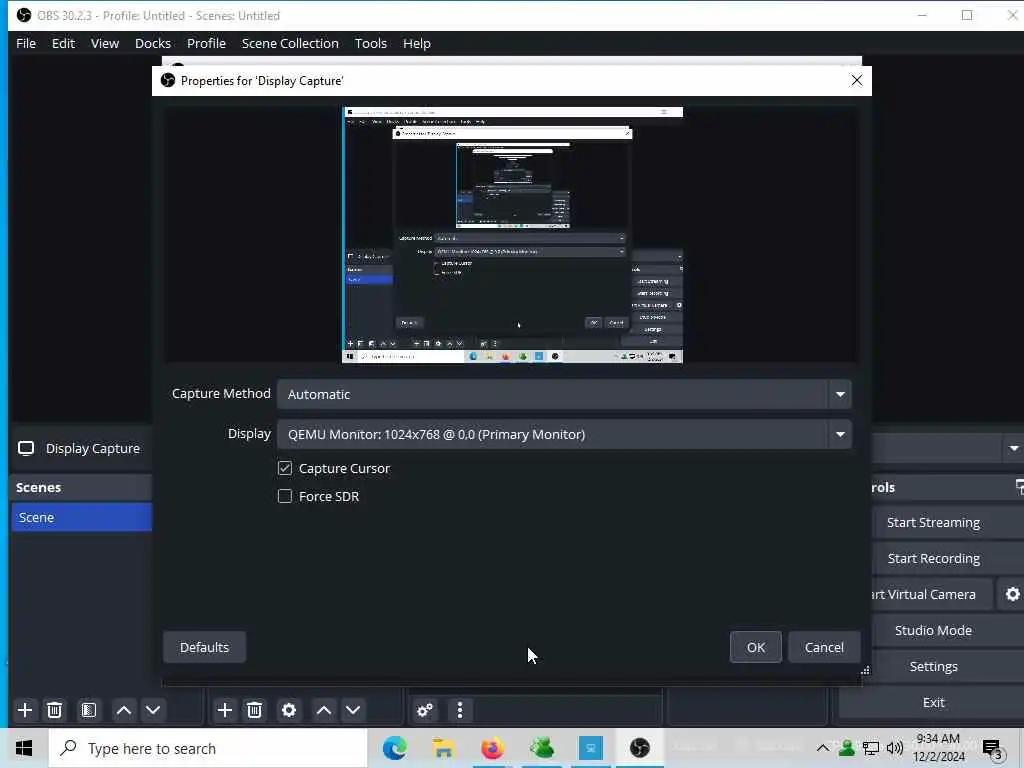Enable Studio Mode

[x=933, y=630]
